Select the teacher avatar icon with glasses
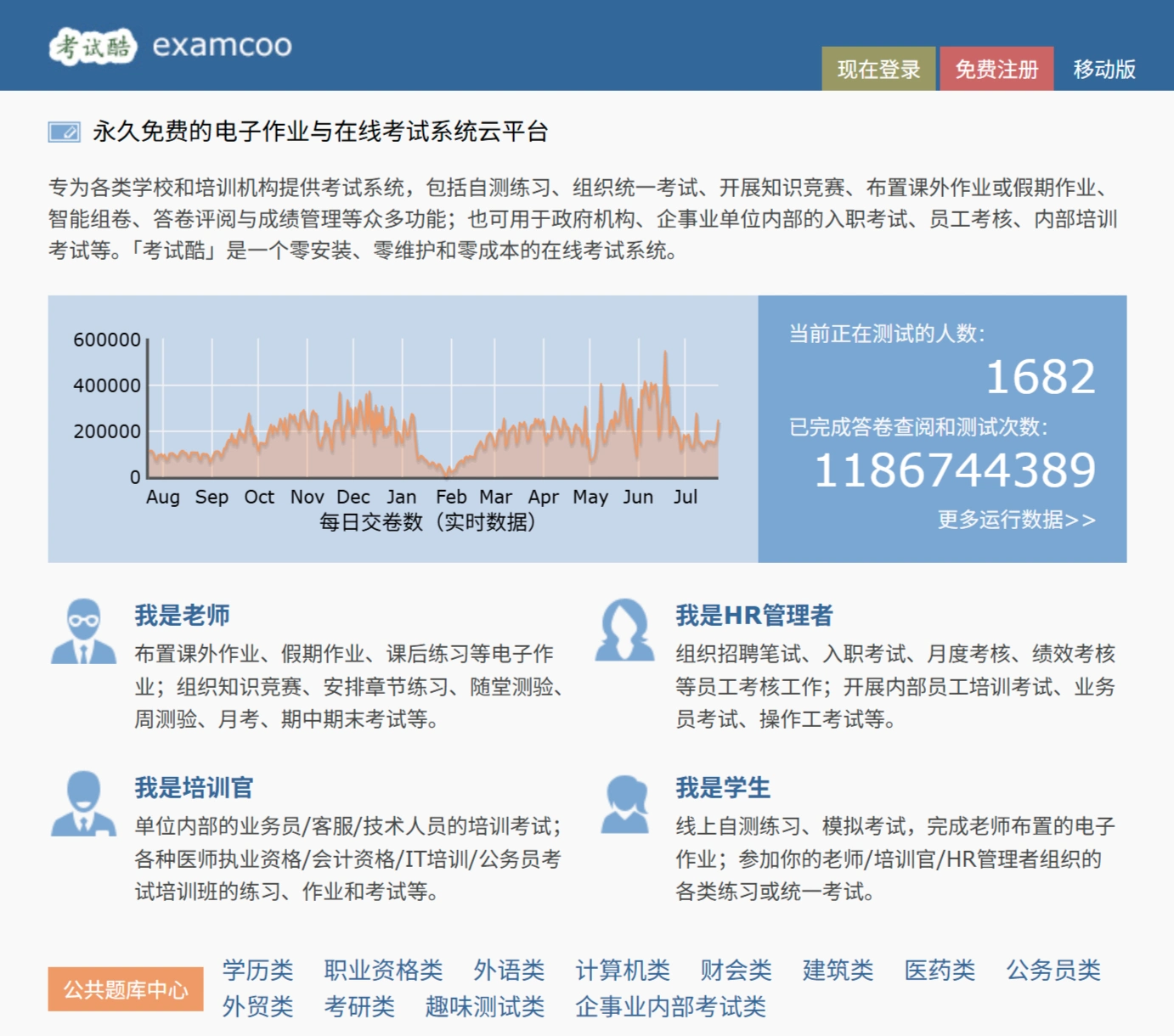The image size is (1174, 1036). coord(84,632)
